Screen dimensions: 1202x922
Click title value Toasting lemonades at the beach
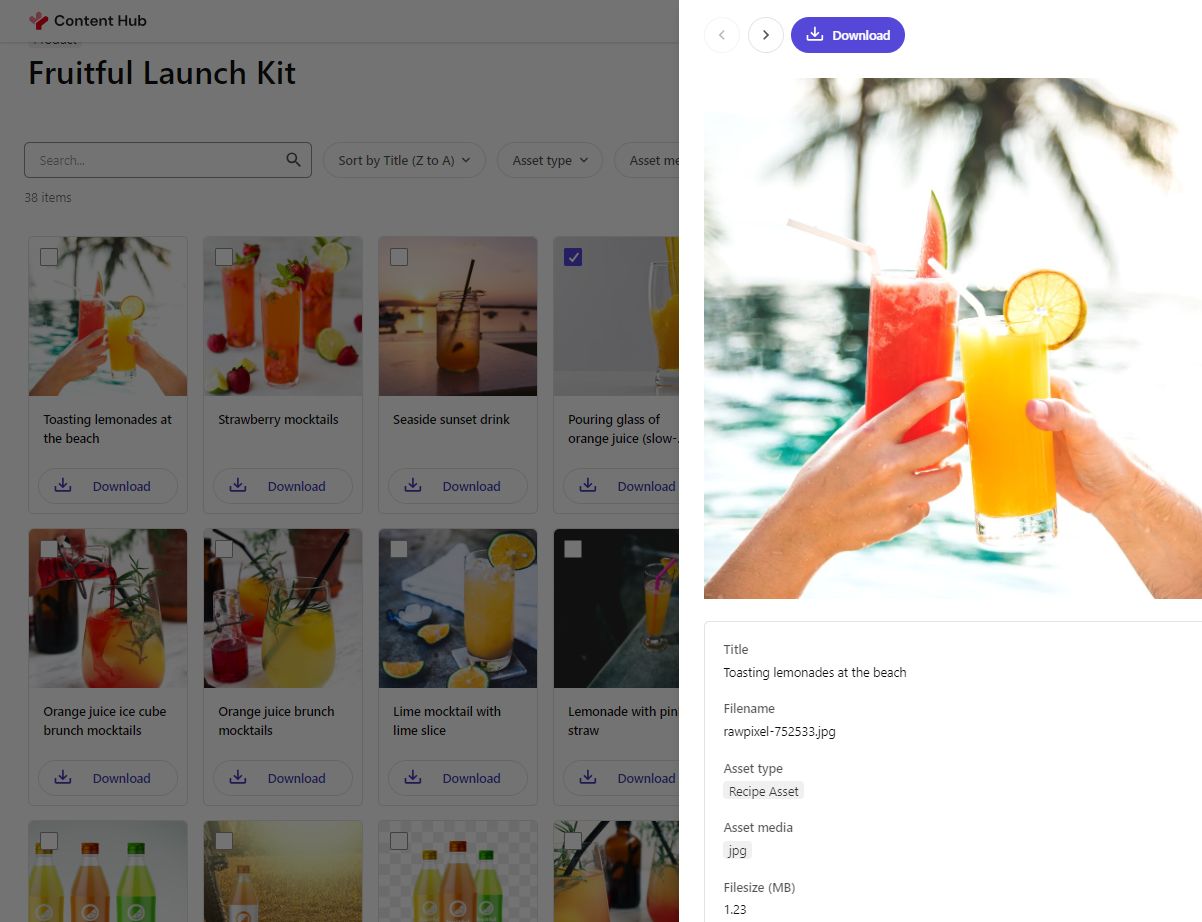(815, 672)
